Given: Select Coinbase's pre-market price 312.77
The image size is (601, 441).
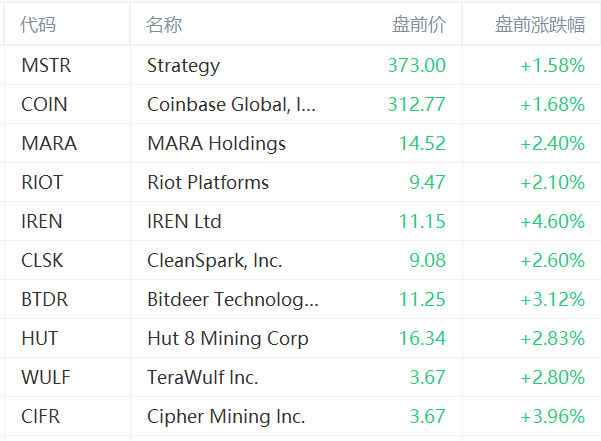Looking at the screenshot, I should pyautogui.click(x=416, y=105).
